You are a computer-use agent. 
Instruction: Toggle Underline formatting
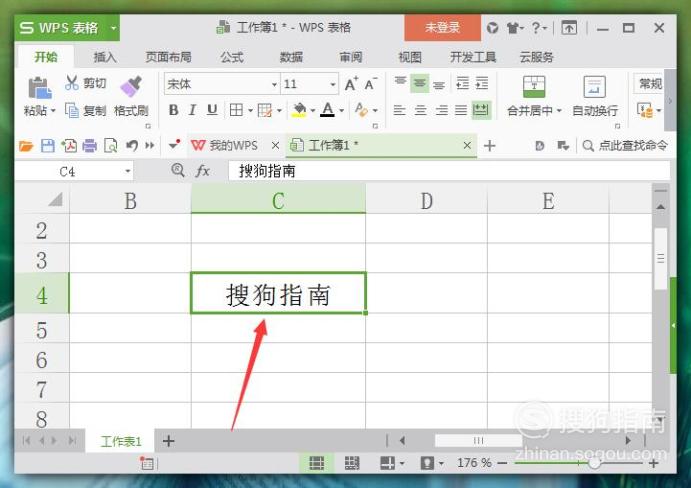[212, 110]
